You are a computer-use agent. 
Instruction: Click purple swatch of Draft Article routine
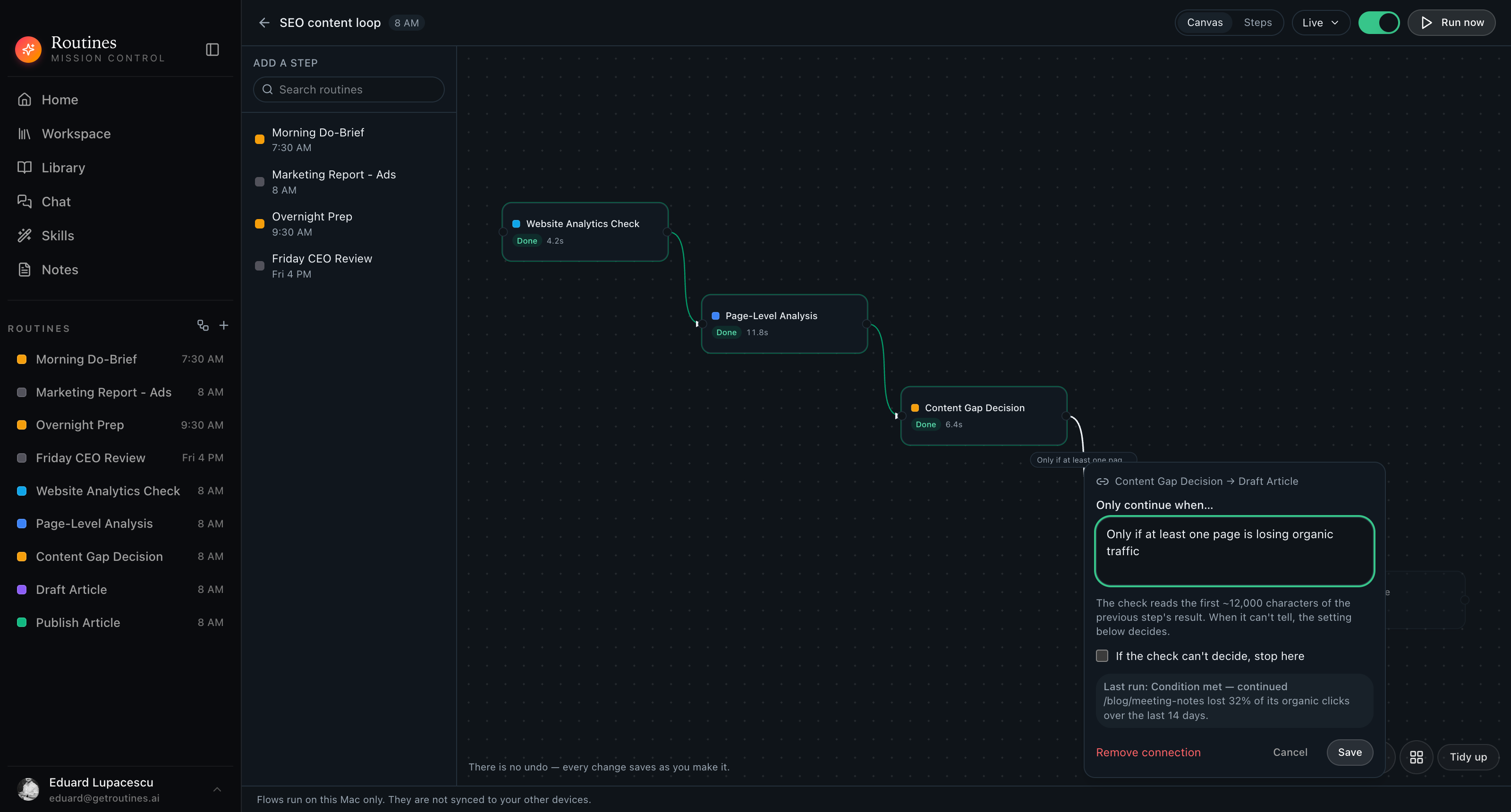click(22, 590)
